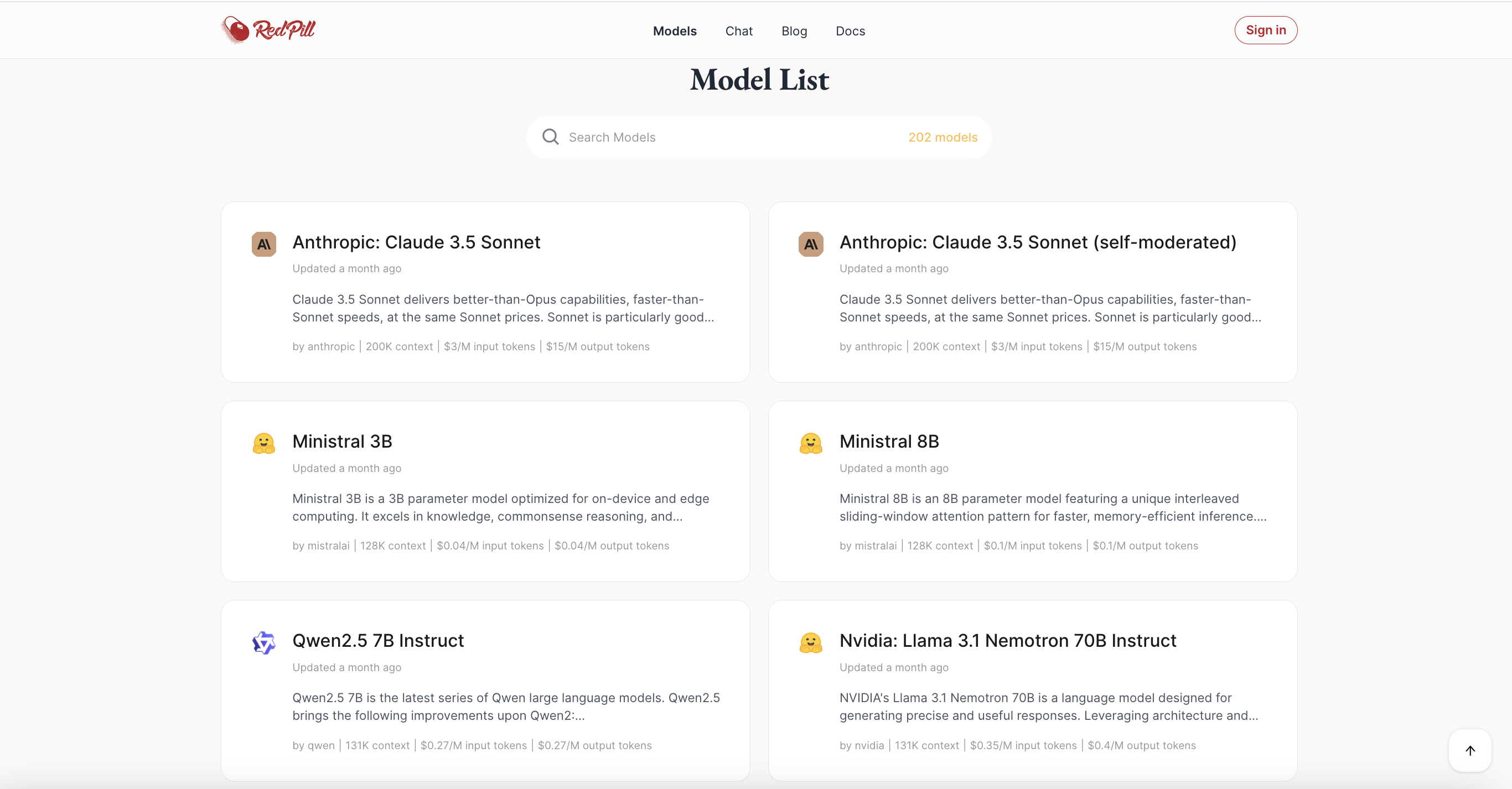The image size is (1512, 789).
Task: Click '$0.35/M input tokens' text
Action: (1023, 745)
